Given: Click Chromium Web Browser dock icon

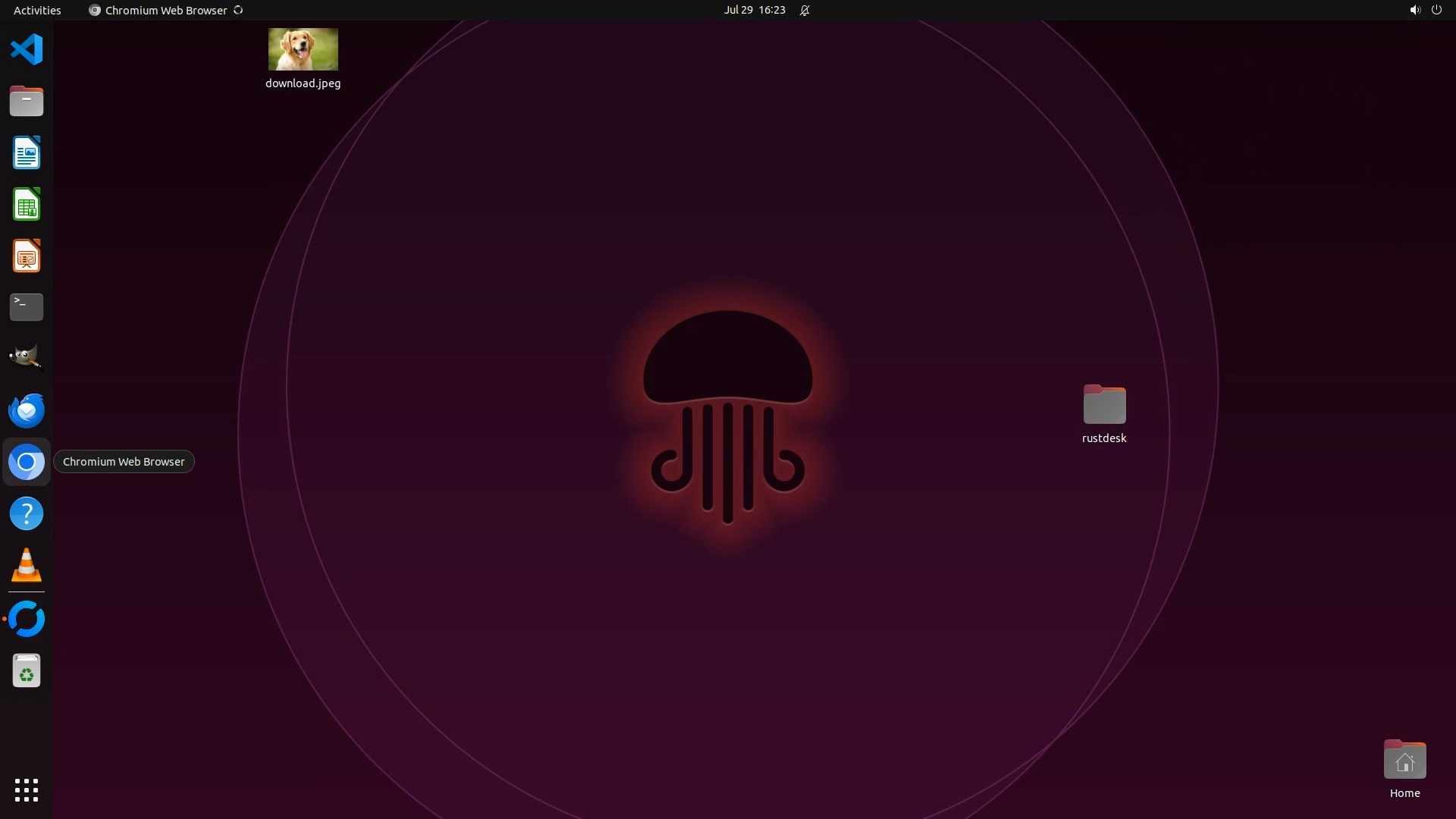Looking at the screenshot, I should pyautogui.click(x=27, y=462).
